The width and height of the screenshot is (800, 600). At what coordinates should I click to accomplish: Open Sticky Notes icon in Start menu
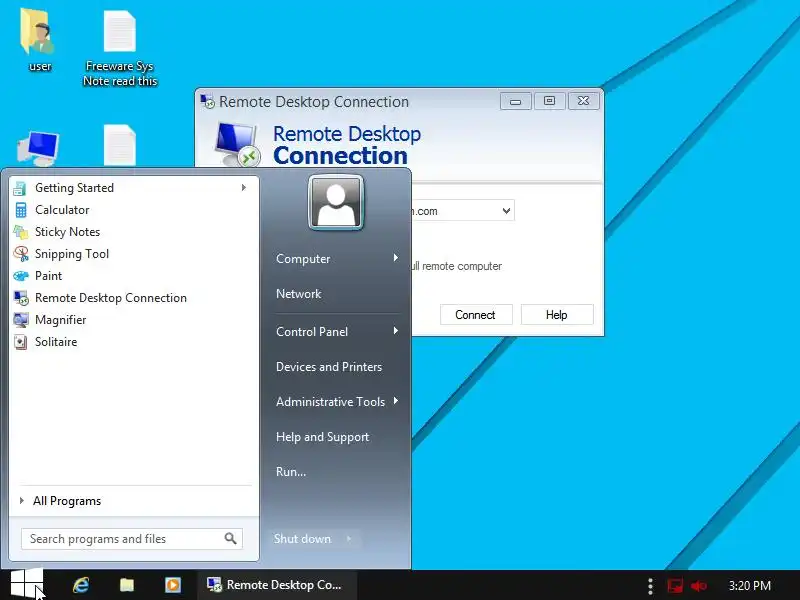tap(20, 232)
